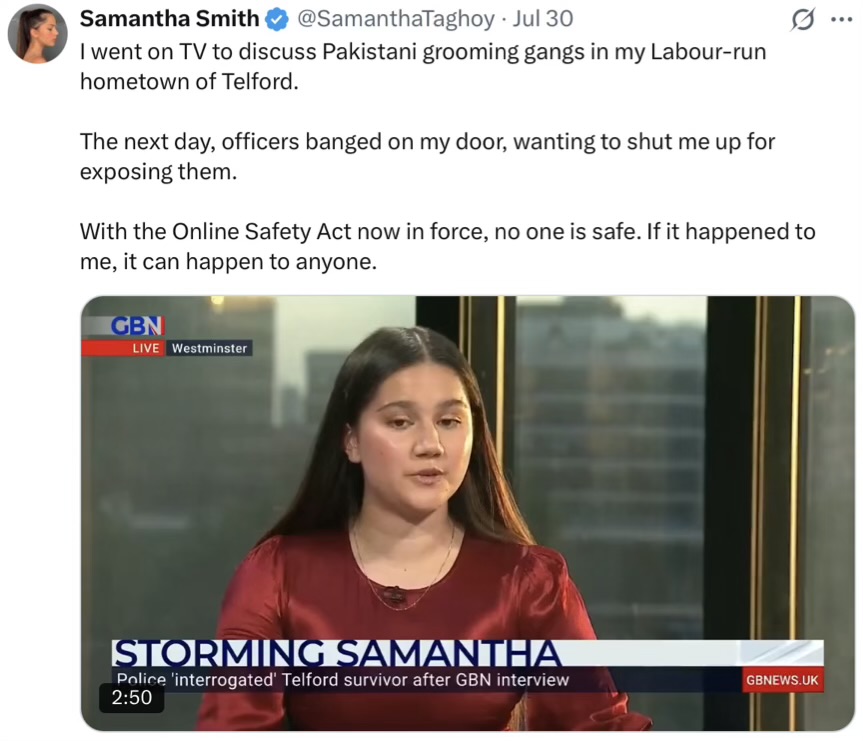Click the GBN logo in the video
Viewport: 863px width, 741px height.
click(x=137, y=325)
